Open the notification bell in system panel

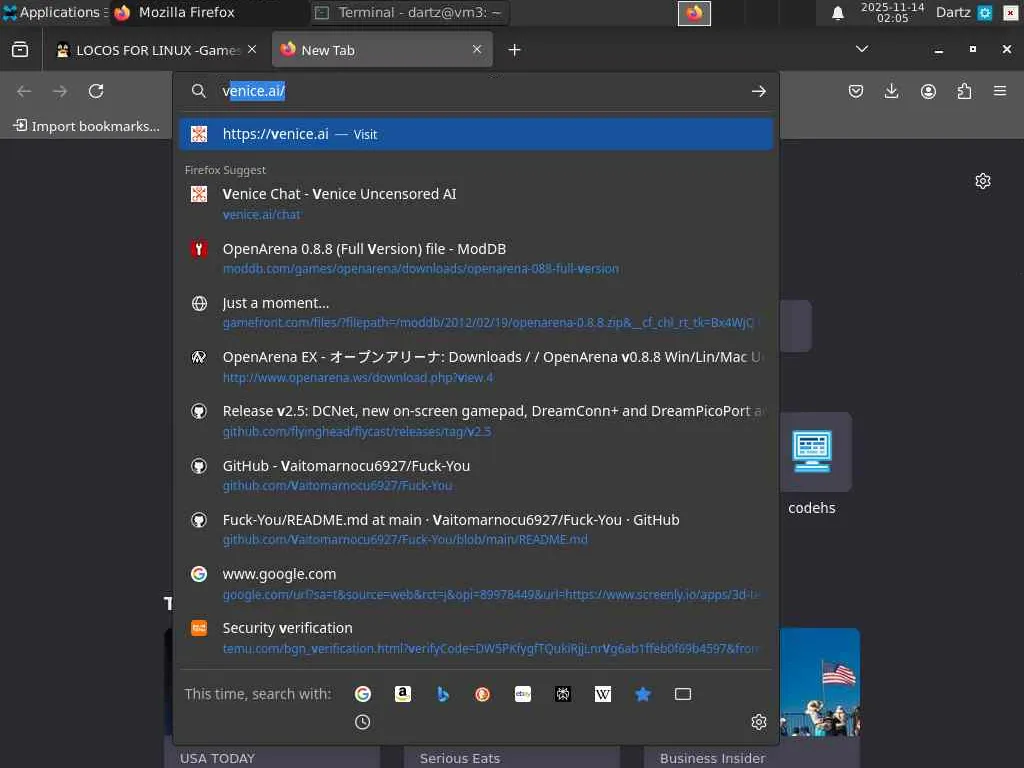coord(838,13)
